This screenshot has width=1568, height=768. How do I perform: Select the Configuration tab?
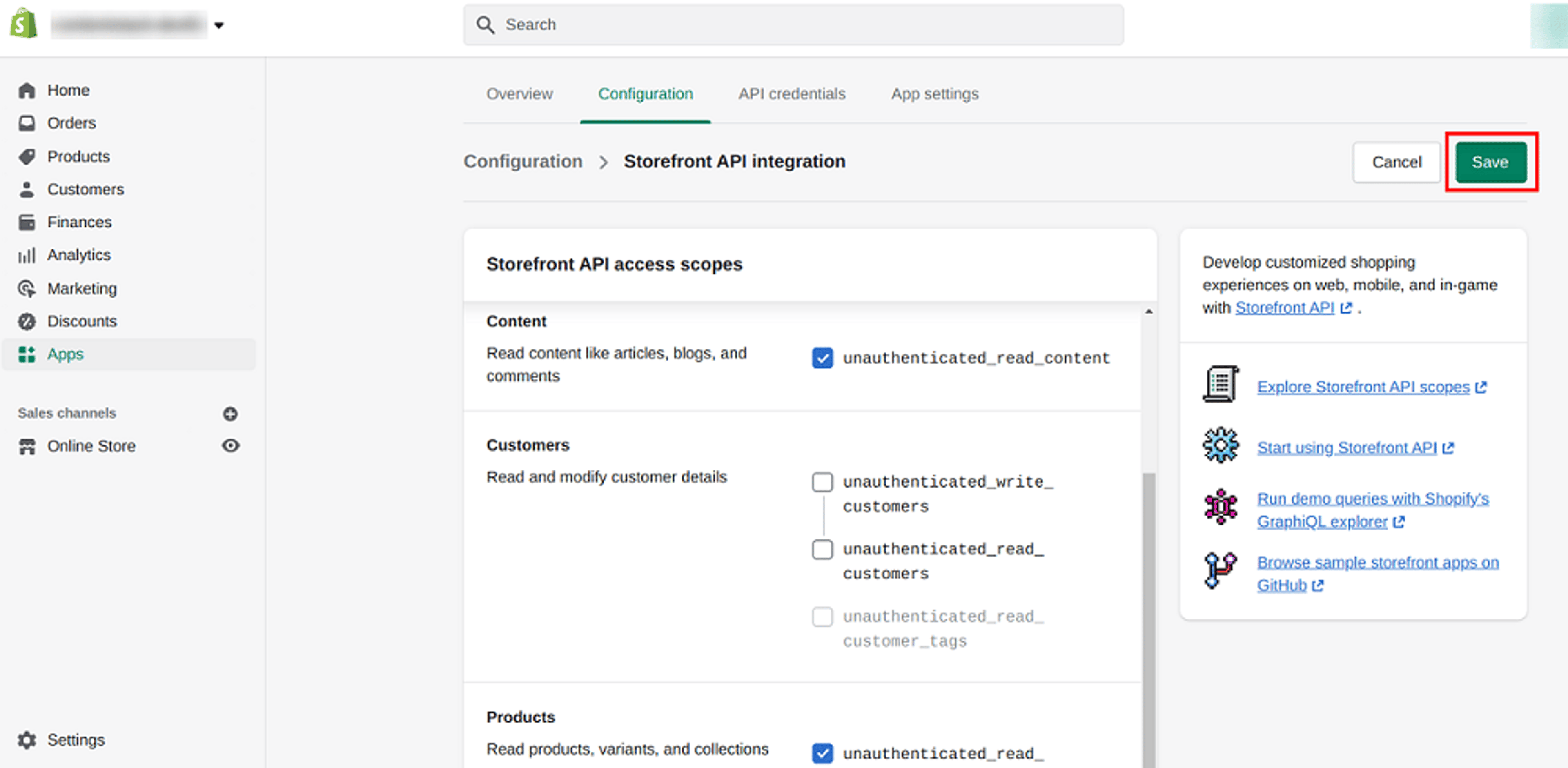[645, 94]
